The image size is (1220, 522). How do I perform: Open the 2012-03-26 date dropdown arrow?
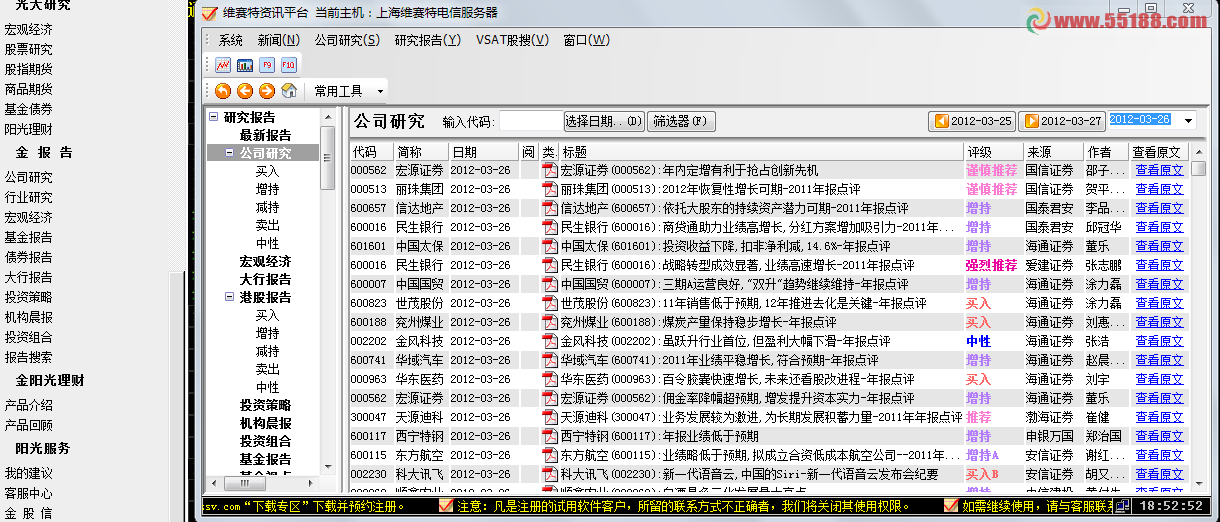point(1188,121)
